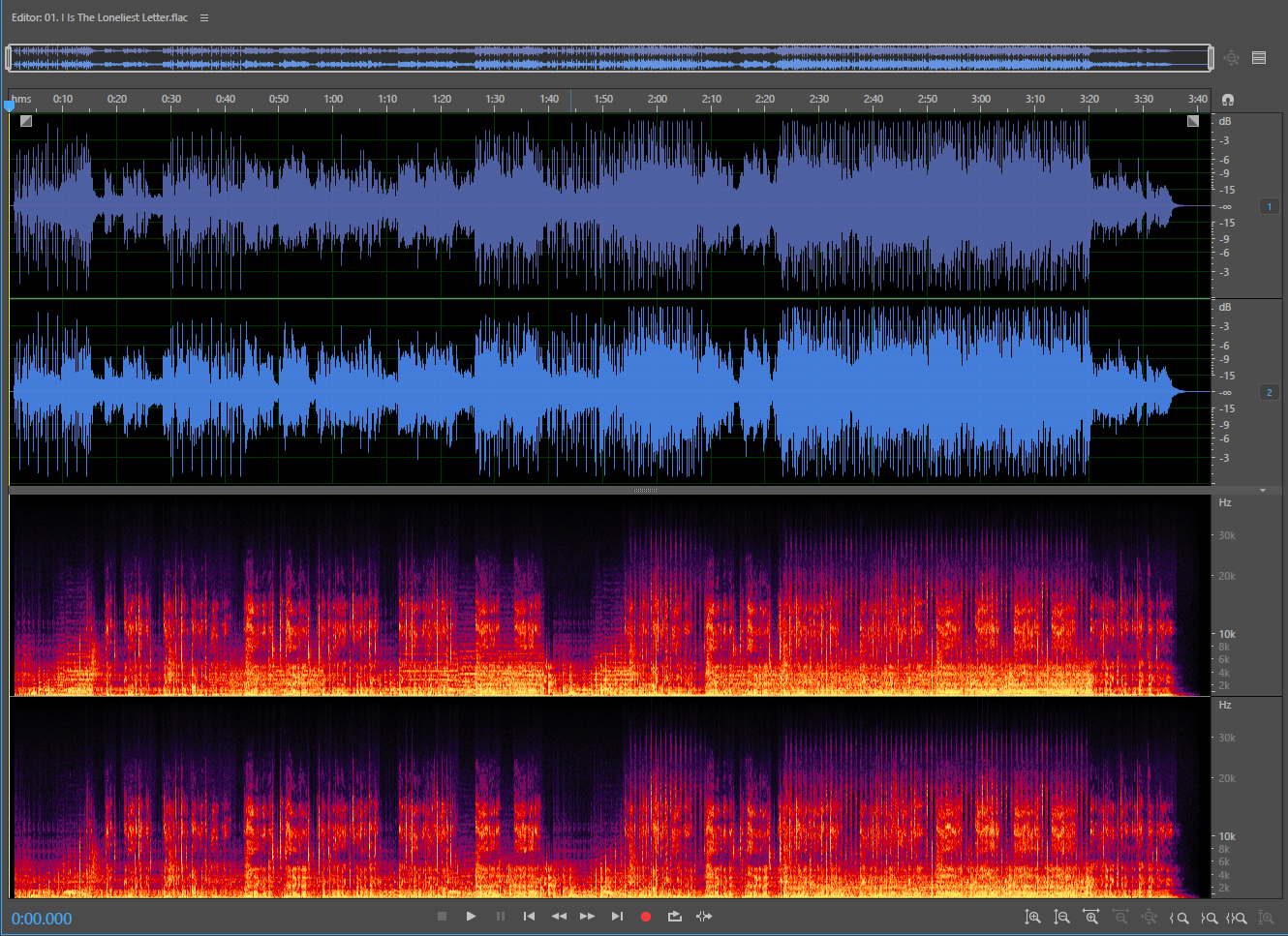Click the fade-in handle at waveform top-left
The image size is (1288, 936).
click(x=26, y=121)
